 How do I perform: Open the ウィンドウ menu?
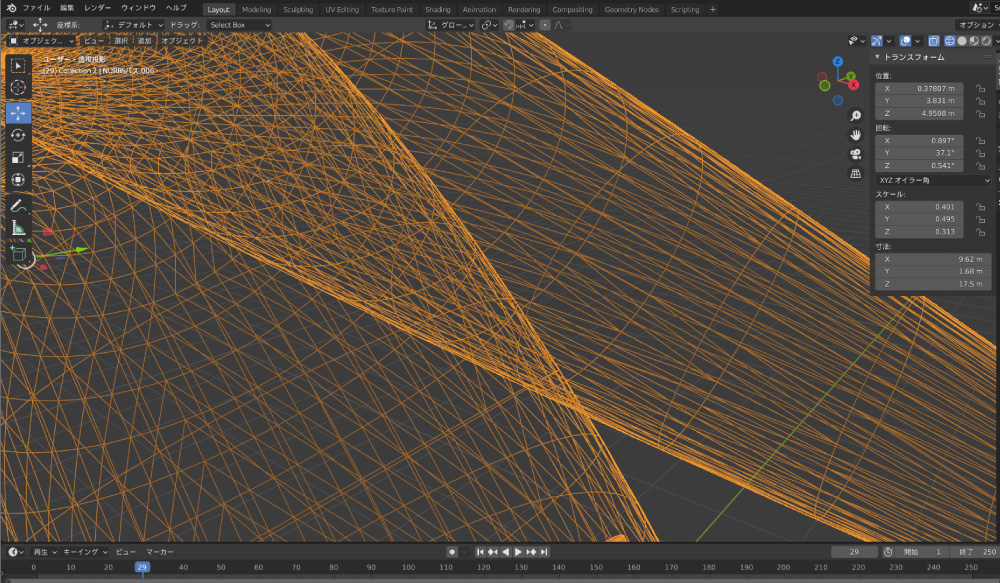click(138, 8)
